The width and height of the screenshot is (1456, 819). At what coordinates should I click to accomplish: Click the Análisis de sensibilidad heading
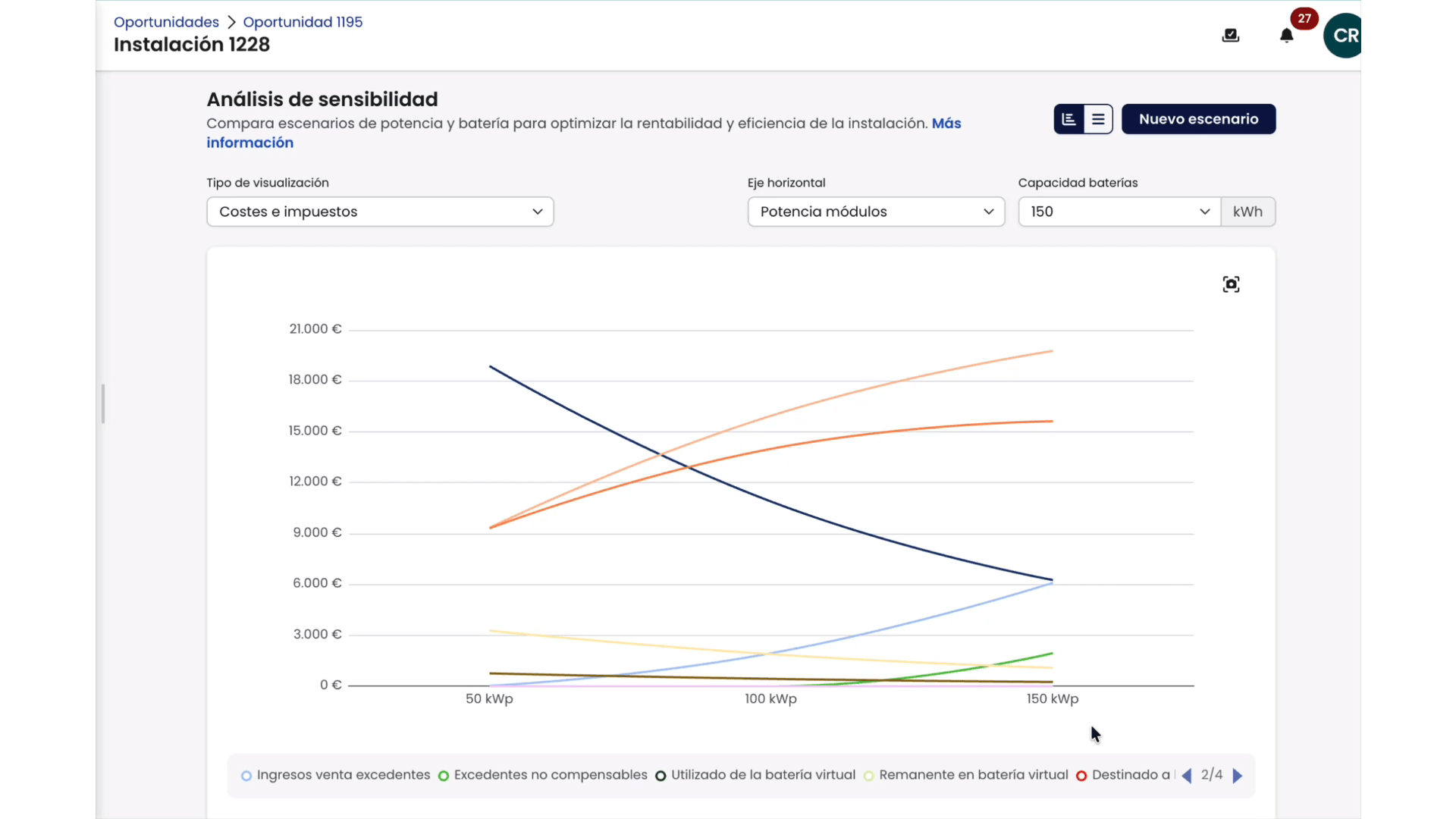322,99
